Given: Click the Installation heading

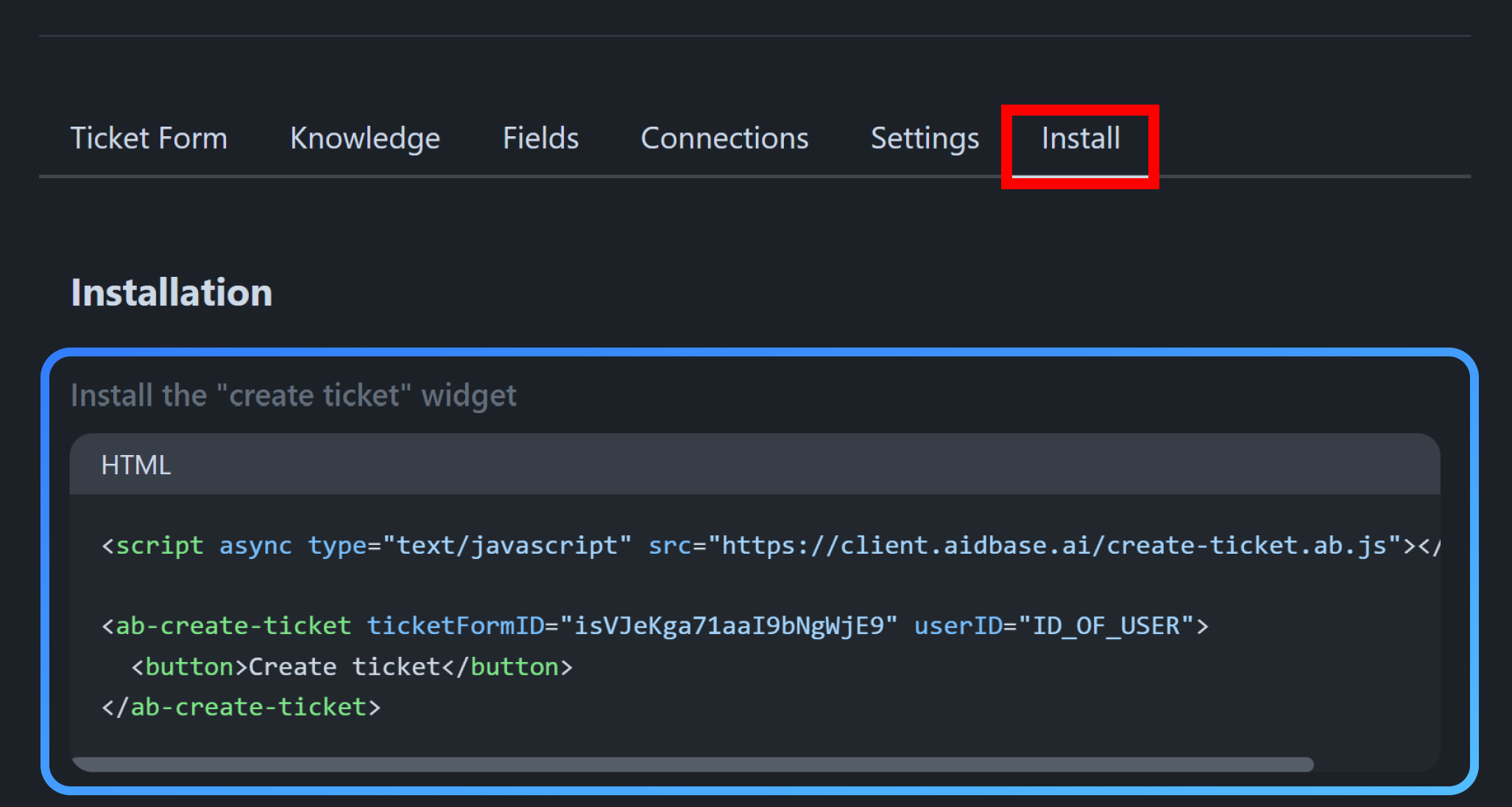Looking at the screenshot, I should [171, 292].
